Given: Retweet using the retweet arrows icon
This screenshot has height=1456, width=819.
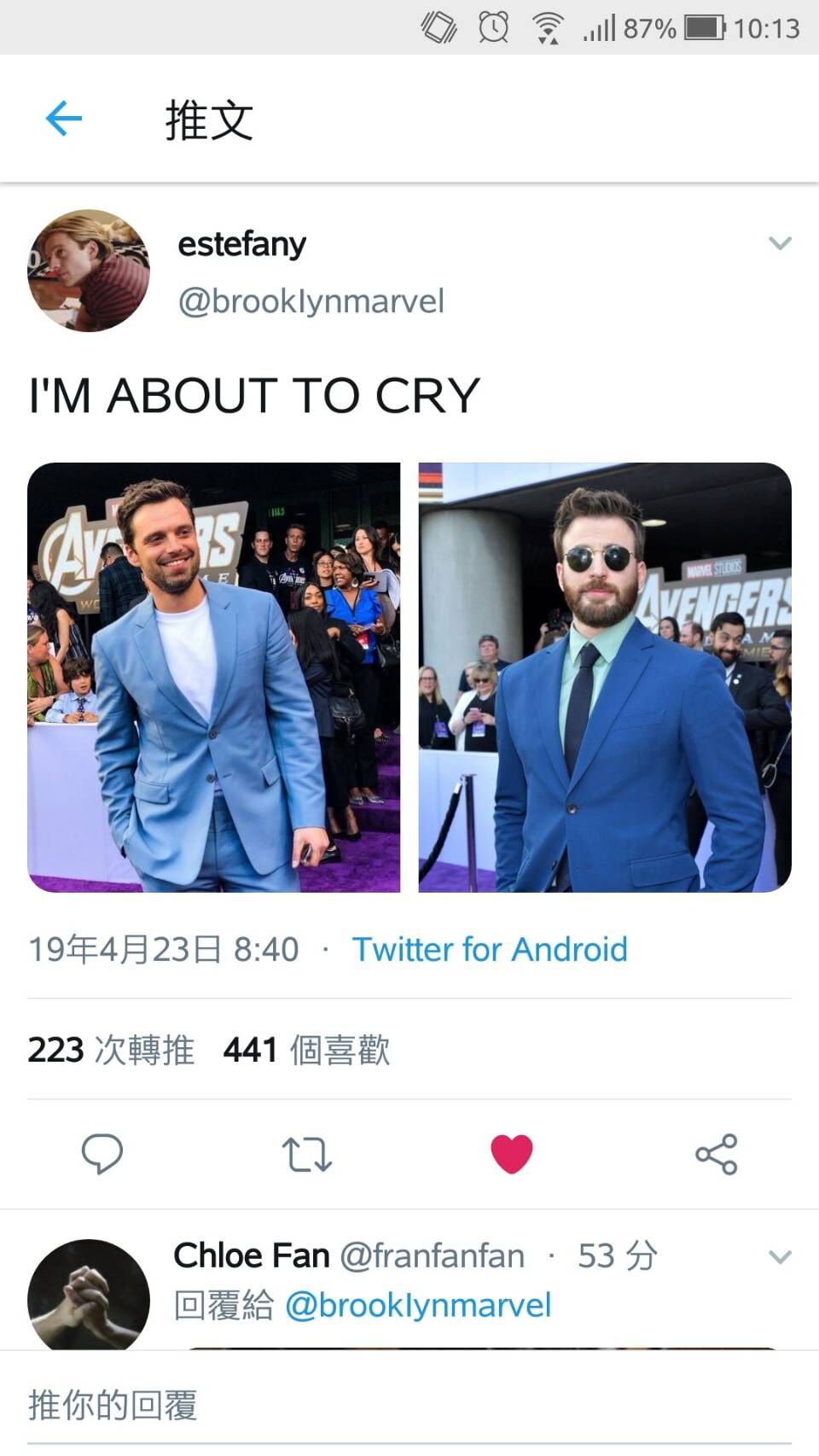Looking at the screenshot, I should click(x=306, y=1155).
